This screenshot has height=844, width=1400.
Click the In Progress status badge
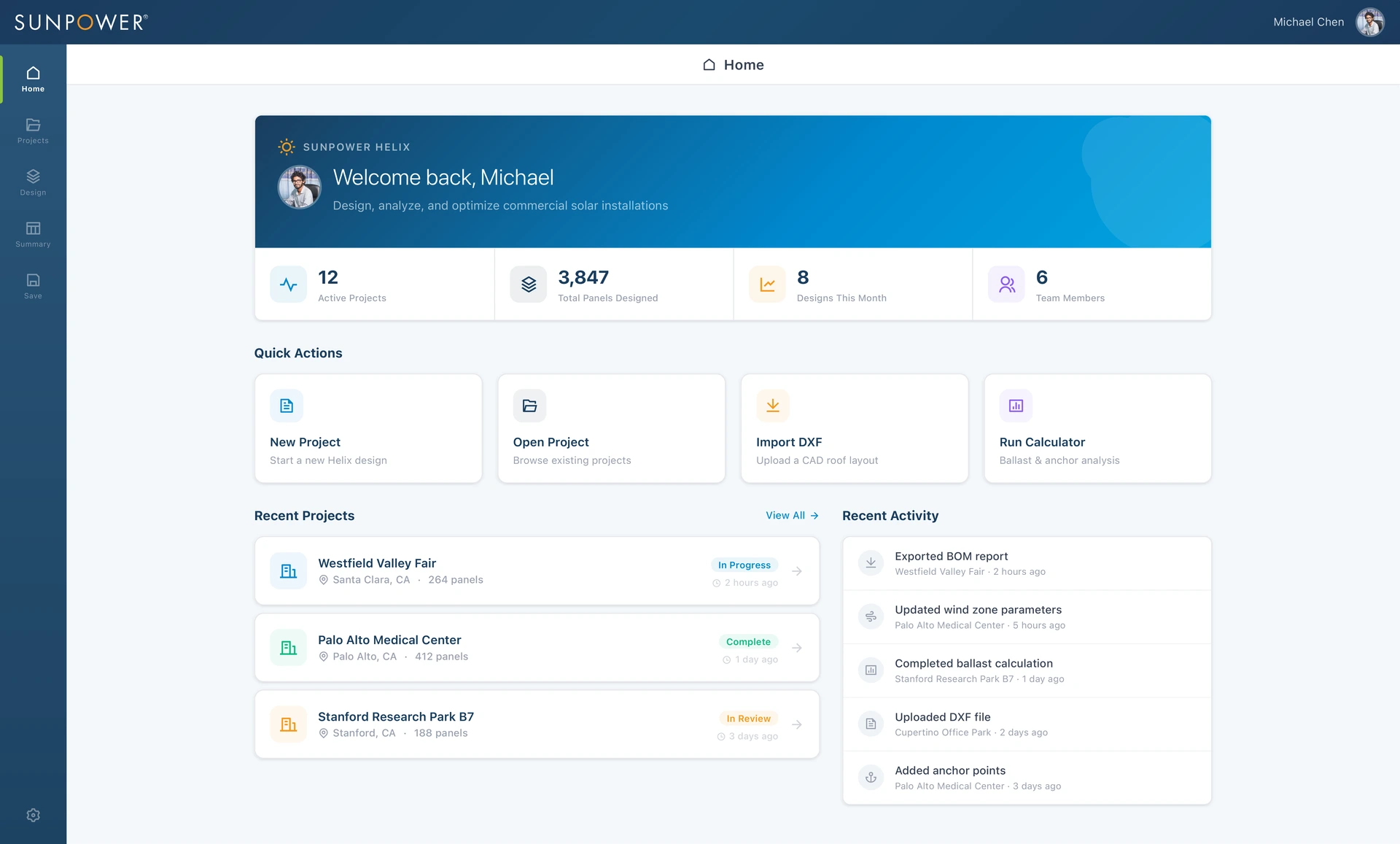(744, 565)
